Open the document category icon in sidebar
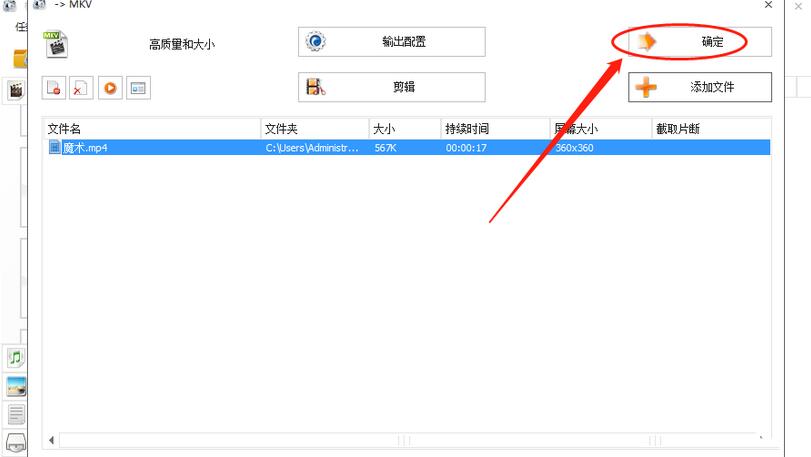The height and width of the screenshot is (457, 811). tap(16, 414)
